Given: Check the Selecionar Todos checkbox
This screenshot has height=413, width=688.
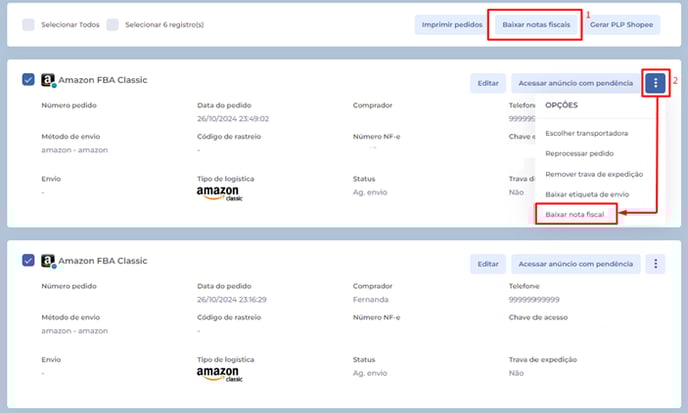Looking at the screenshot, I should pyautogui.click(x=28, y=24).
